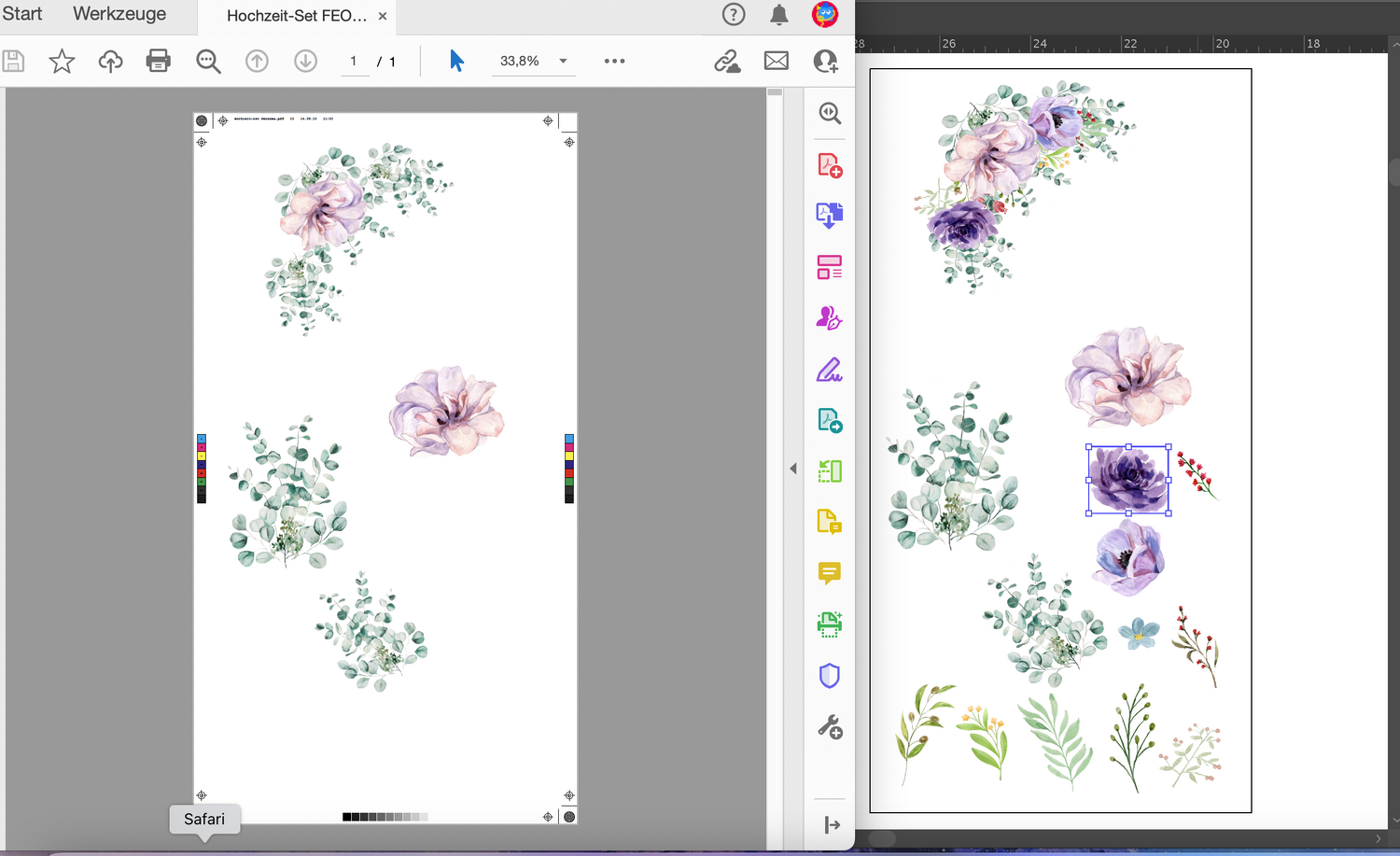Screen dimensions: 1400x856
Task: Open notifications bell
Action: [x=779, y=15]
